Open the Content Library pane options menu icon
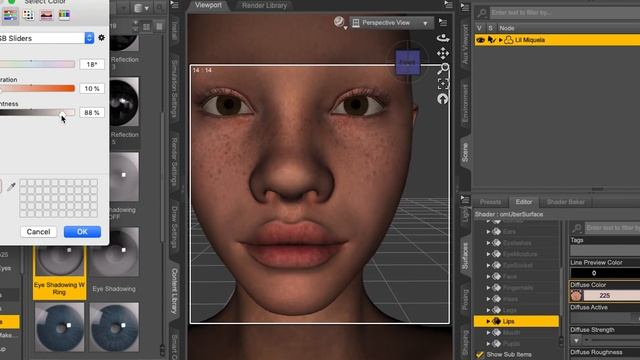This screenshot has height=360, width=640. [x=175, y=5]
